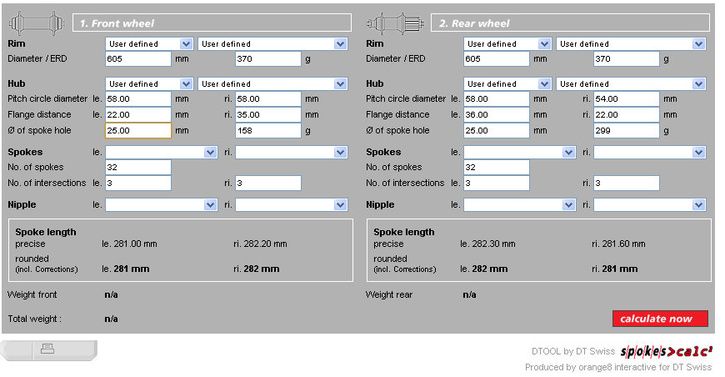Open rear wheel right Spokes dropdown

[650, 152]
